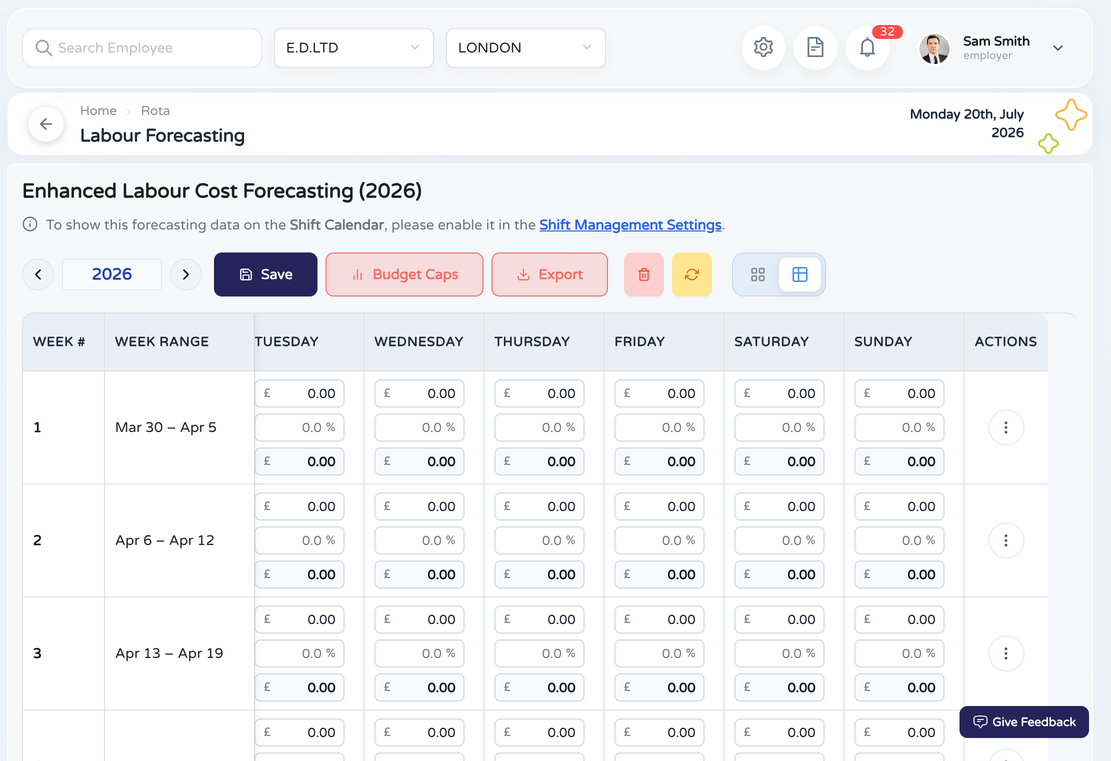
Task: Open the E.D.LTD company dropdown
Action: [x=354, y=47]
